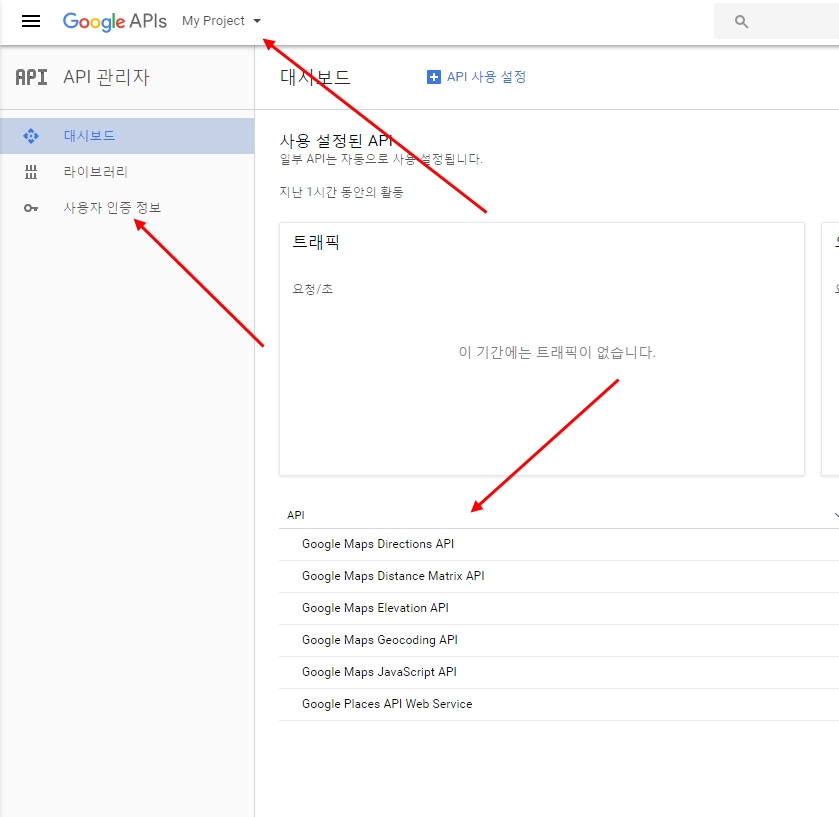
Task: Click the API 사용 설정 text link
Action: (x=486, y=77)
